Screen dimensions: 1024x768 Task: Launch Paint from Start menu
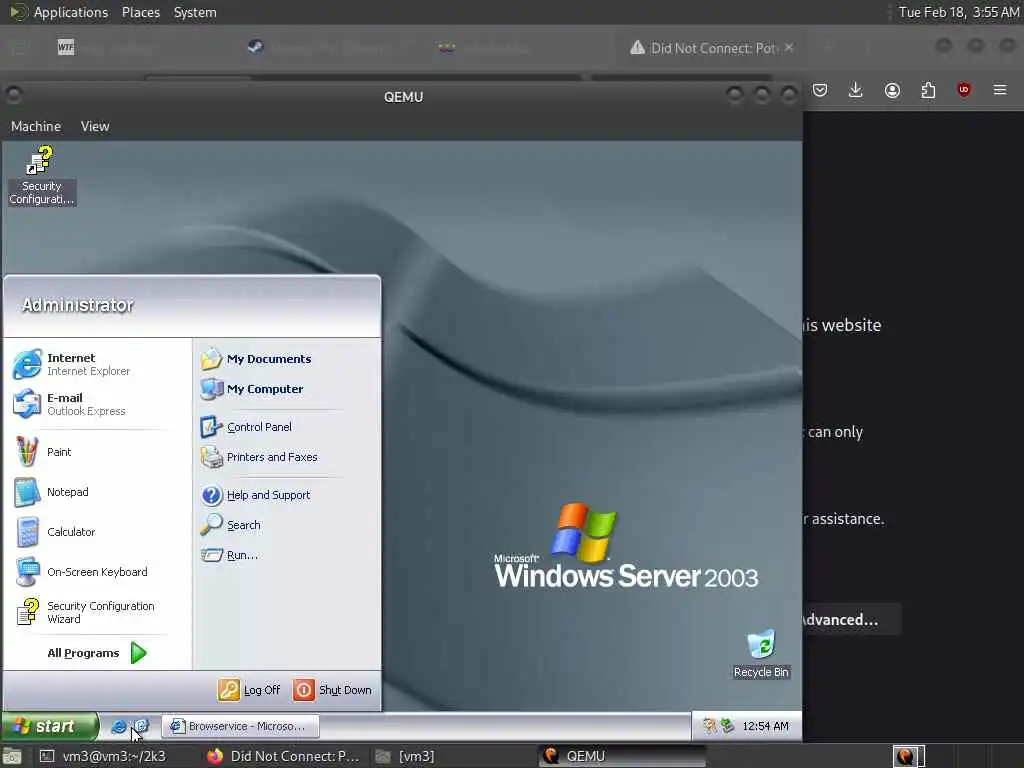pos(98,452)
